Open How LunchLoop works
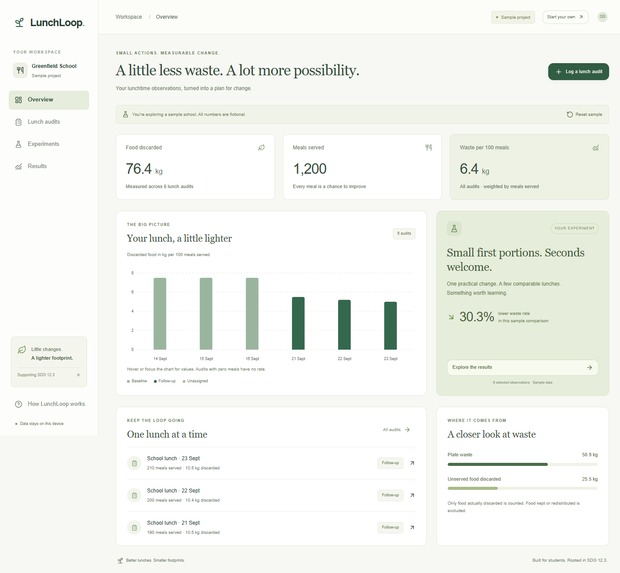This screenshot has width=620, height=573. click(x=50, y=404)
